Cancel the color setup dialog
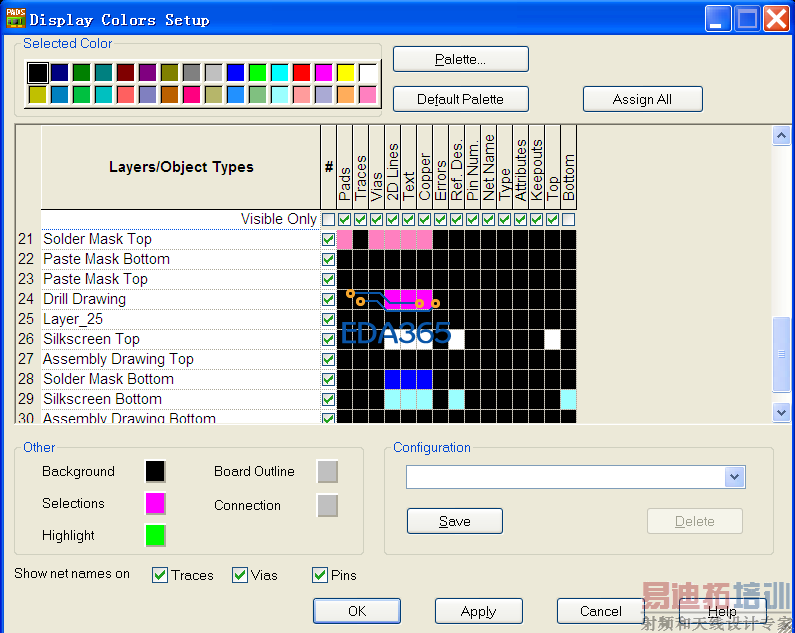The height and width of the screenshot is (633, 795). pyautogui.click(x=601, y=611)
